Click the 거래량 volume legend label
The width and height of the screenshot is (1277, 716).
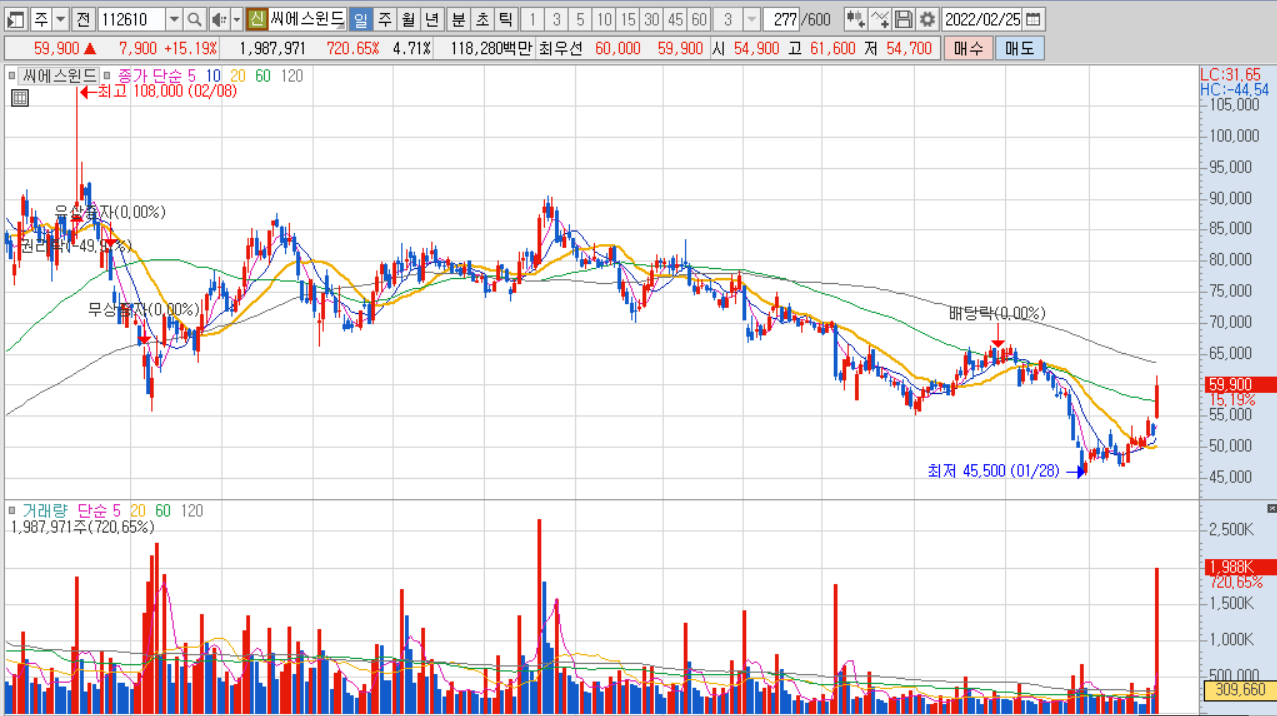(x=43, y=511)
